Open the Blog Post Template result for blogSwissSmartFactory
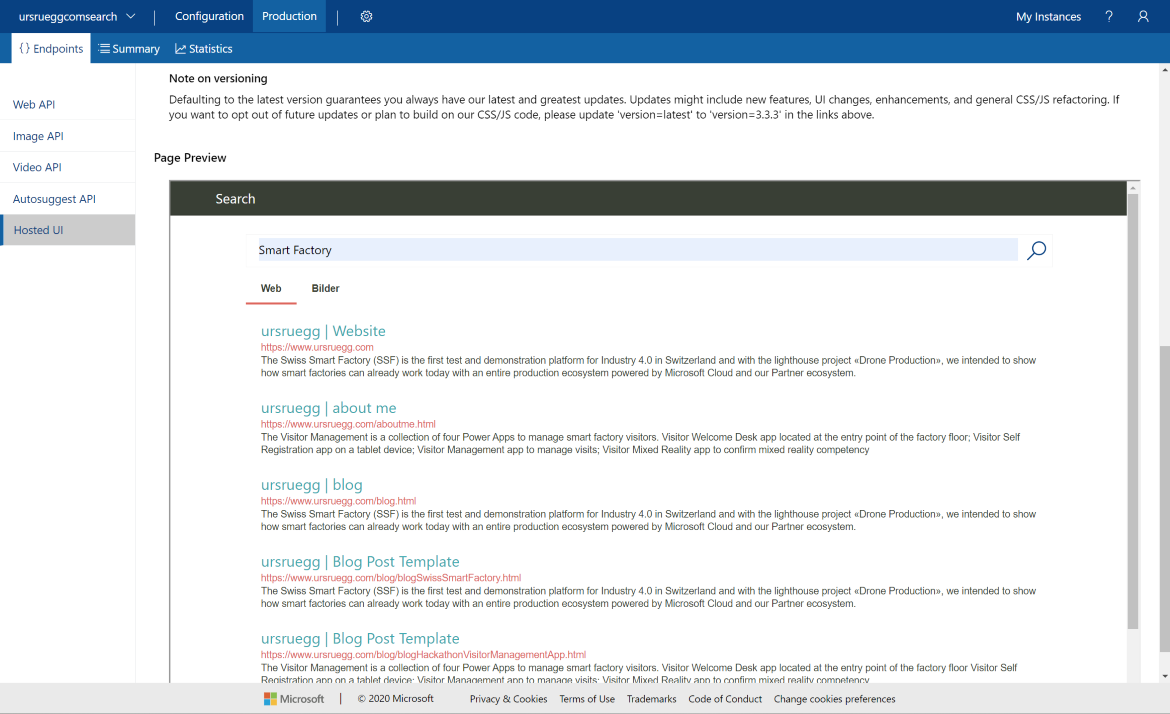Viewport: 1170px width, 714px height. [x=360, y=562]
